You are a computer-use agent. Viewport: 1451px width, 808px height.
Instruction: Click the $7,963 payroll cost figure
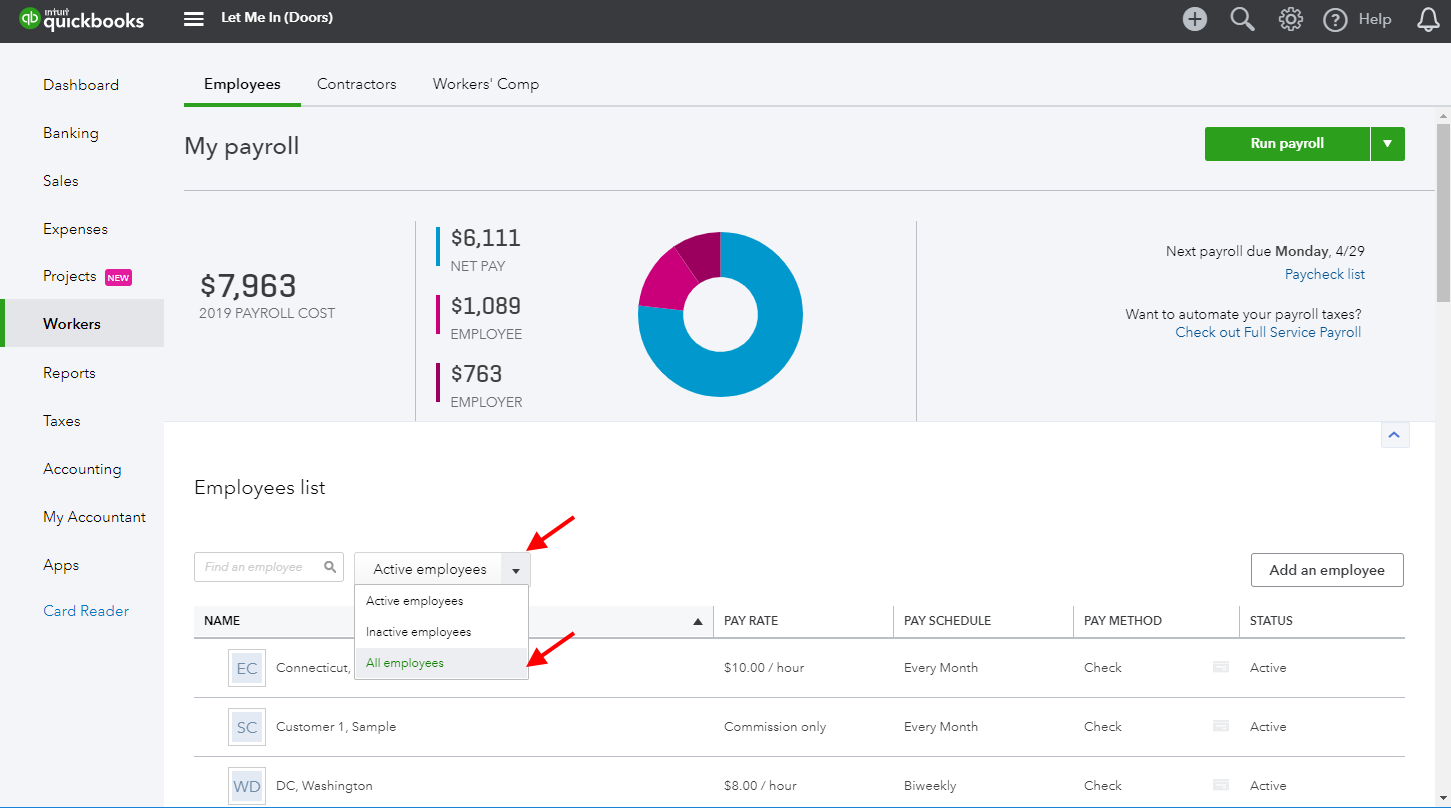(248, 286)
